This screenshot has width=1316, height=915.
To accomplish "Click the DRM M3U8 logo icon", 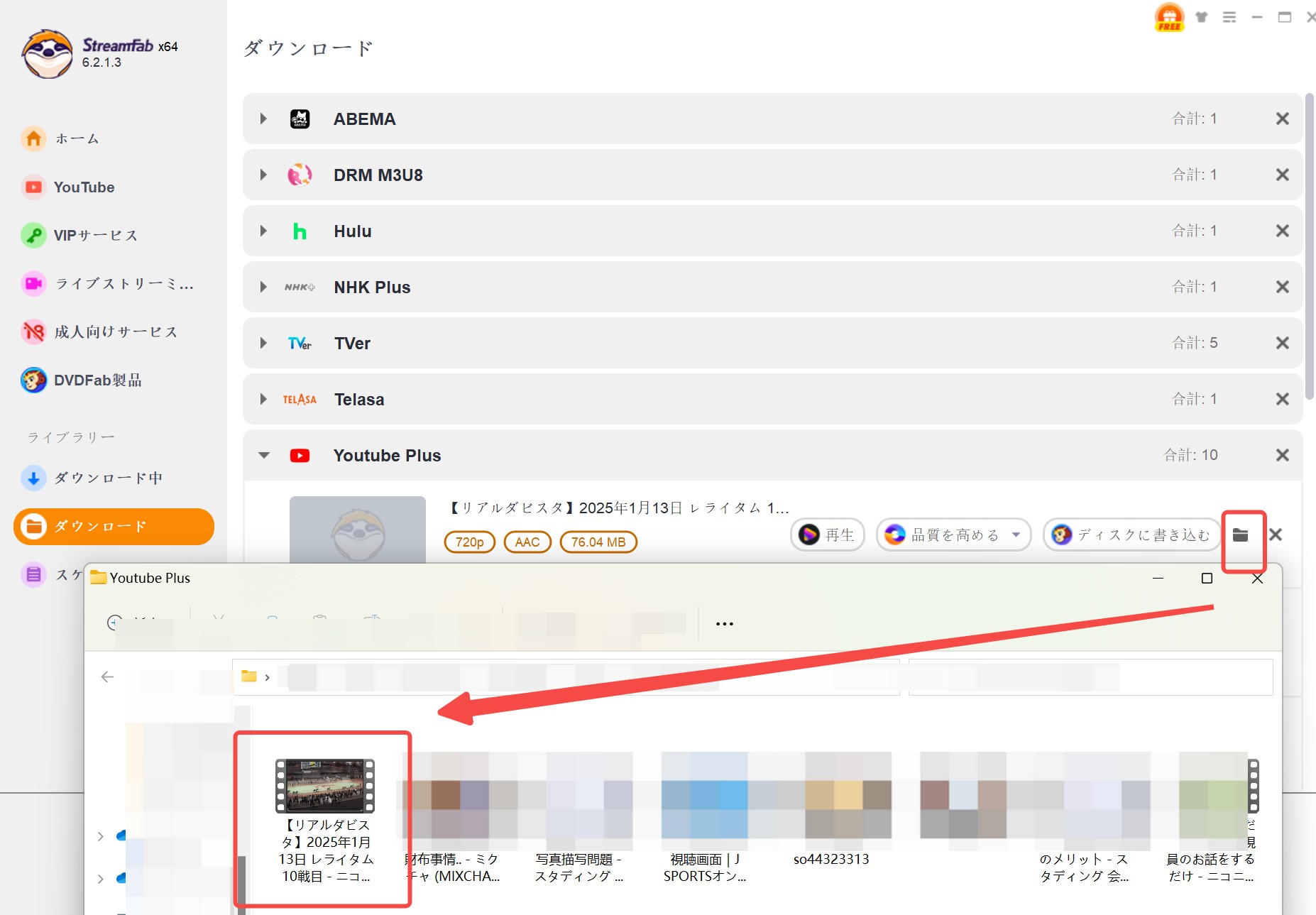I will (300, 175).
